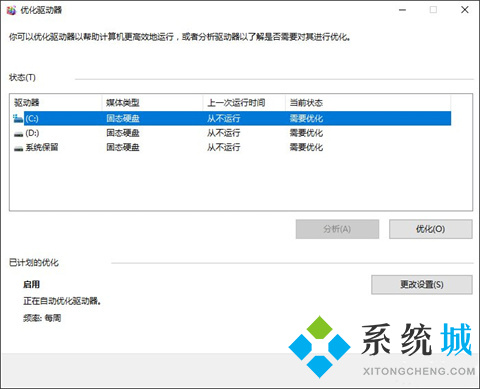Click the C: drive icon
This screenshot has width=480, height=389.
click(x=18, y=118)
